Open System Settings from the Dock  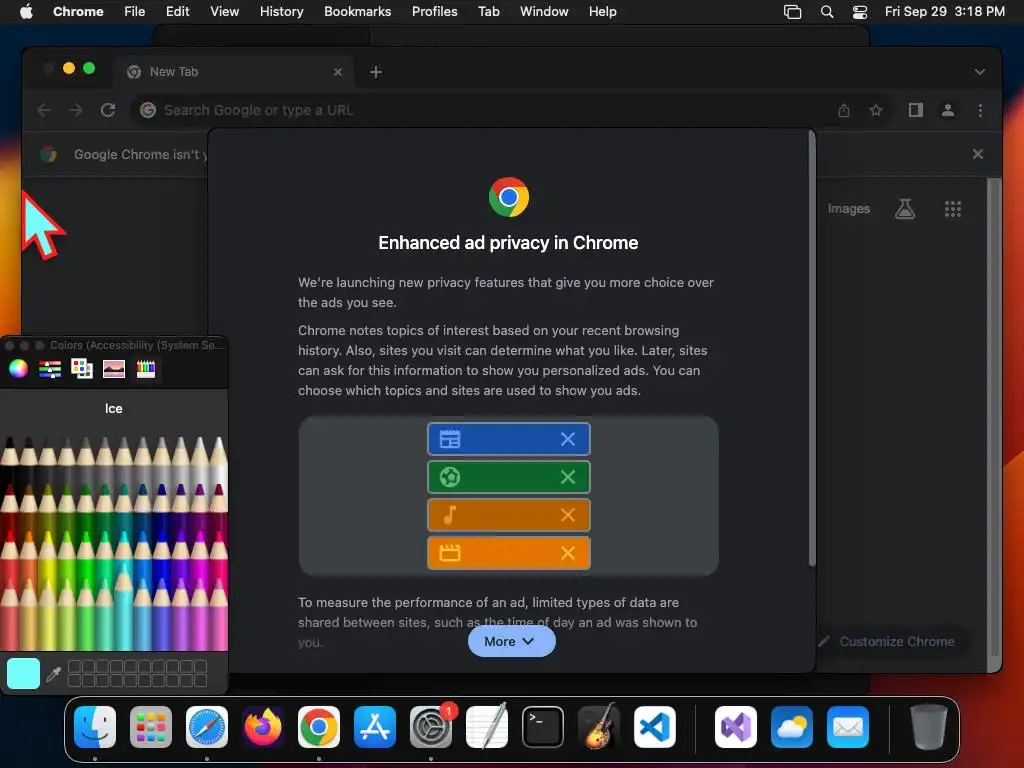[x=431, y=727]
